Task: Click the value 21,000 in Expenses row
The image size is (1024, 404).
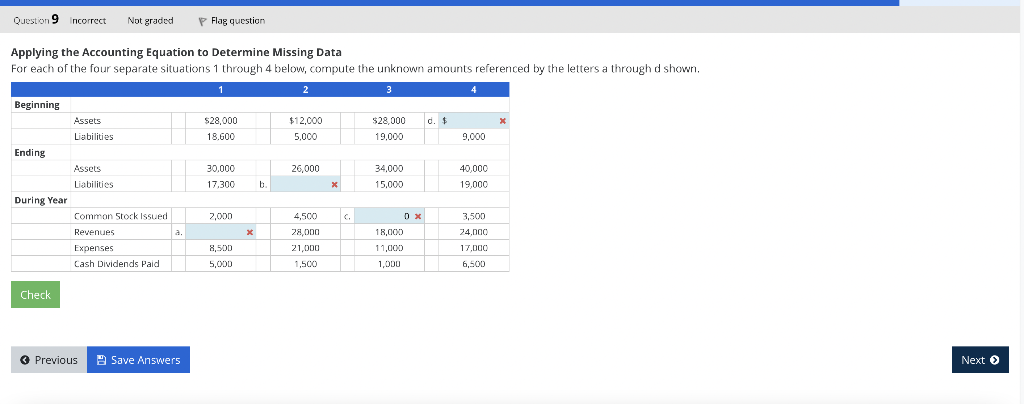Action: pos(305,248)
